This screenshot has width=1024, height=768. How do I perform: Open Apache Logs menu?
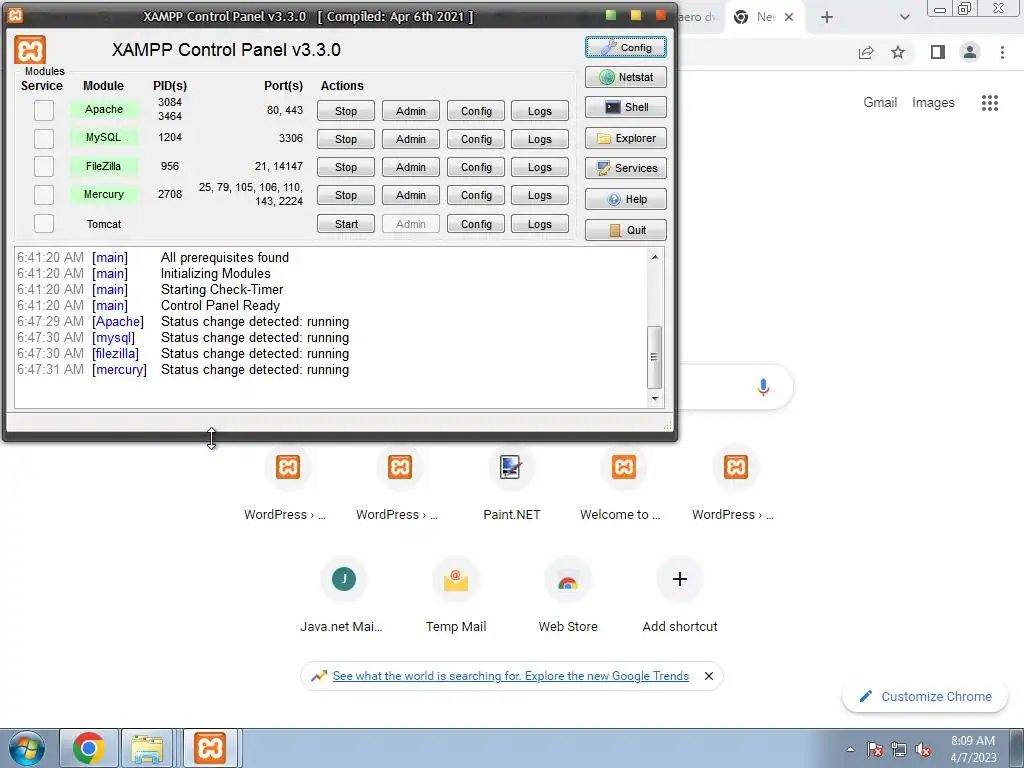tap(540, 111)
